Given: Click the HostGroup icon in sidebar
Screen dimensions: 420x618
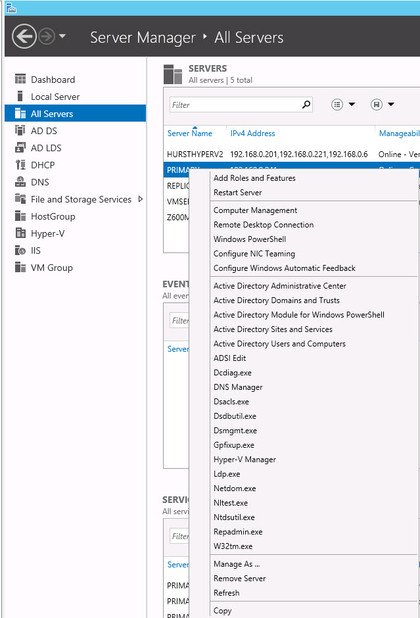Looking at the screenshot, I should pos(20,216).
